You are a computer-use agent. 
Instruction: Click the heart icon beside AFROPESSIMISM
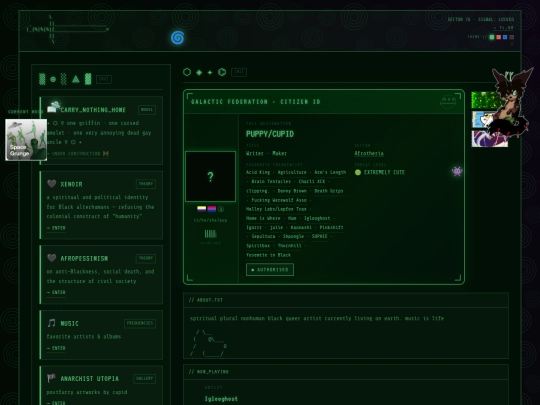pos(52,258)
